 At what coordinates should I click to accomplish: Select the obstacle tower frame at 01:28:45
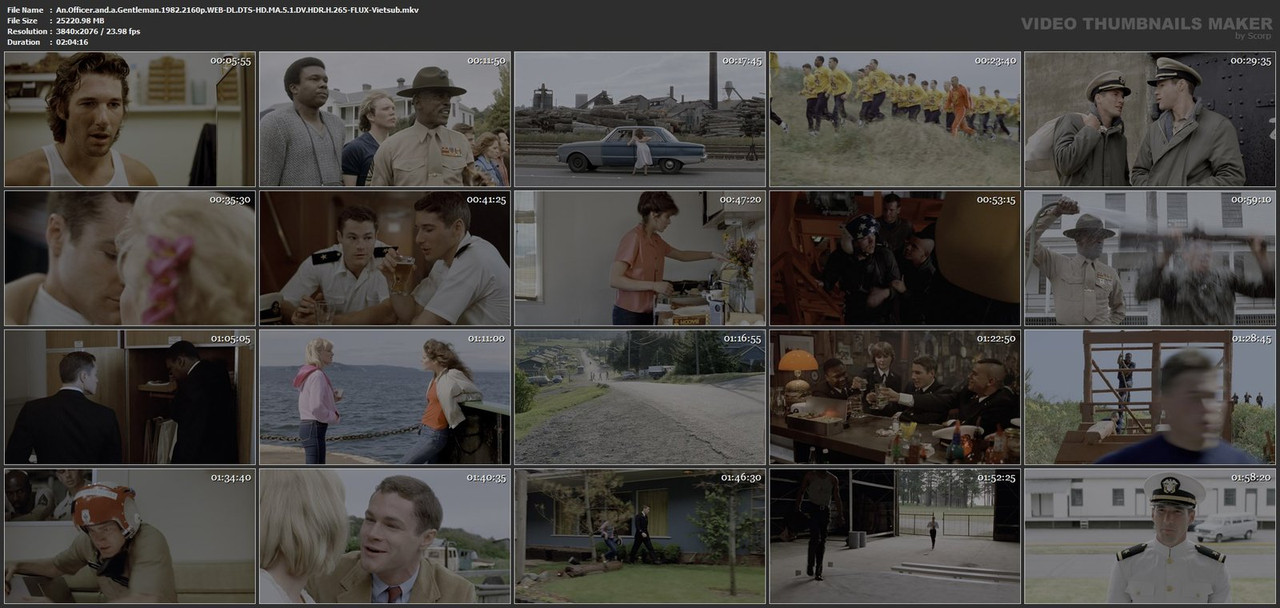point(1150,397)
